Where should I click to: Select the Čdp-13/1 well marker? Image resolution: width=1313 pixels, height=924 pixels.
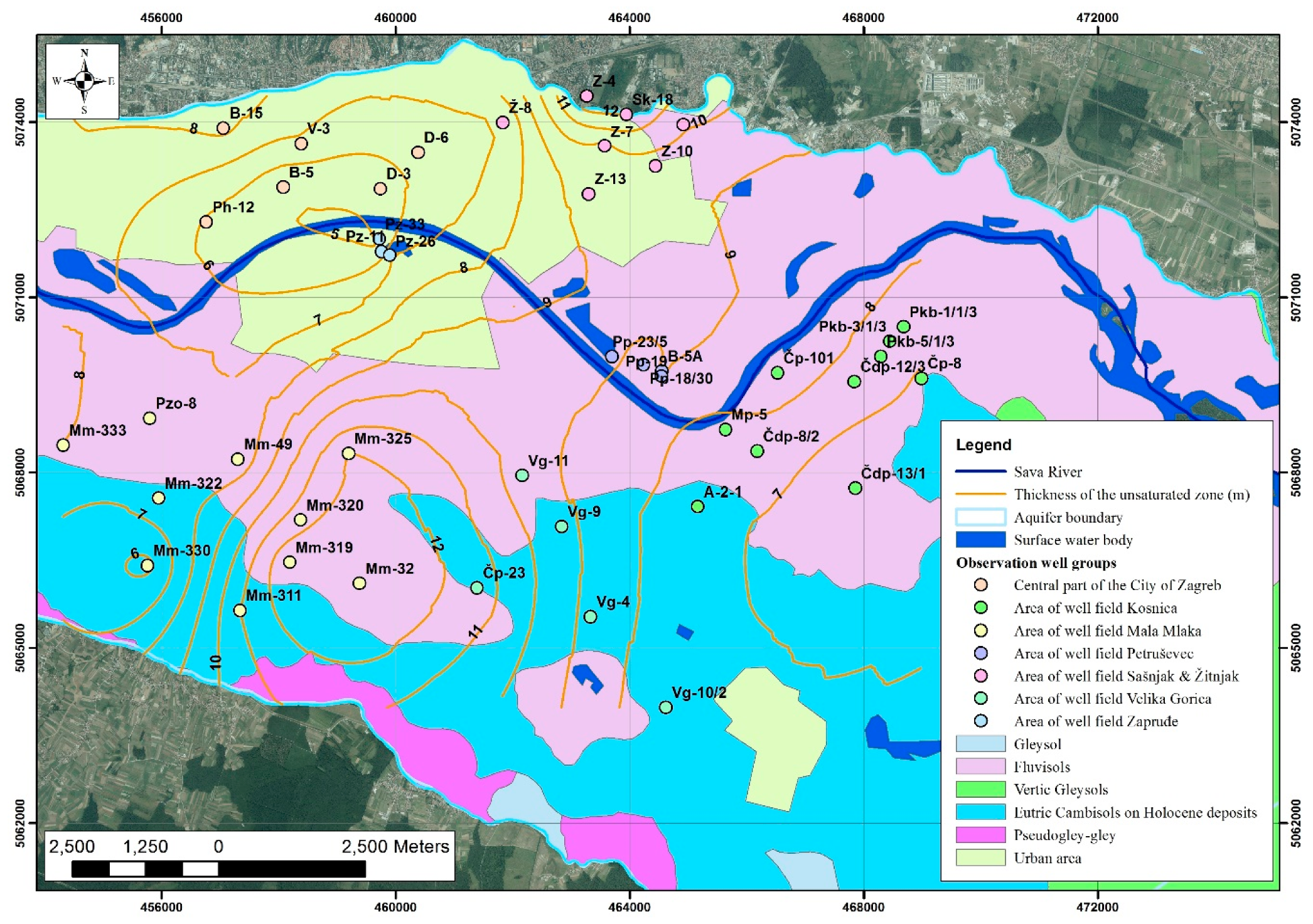coord(855,488)
